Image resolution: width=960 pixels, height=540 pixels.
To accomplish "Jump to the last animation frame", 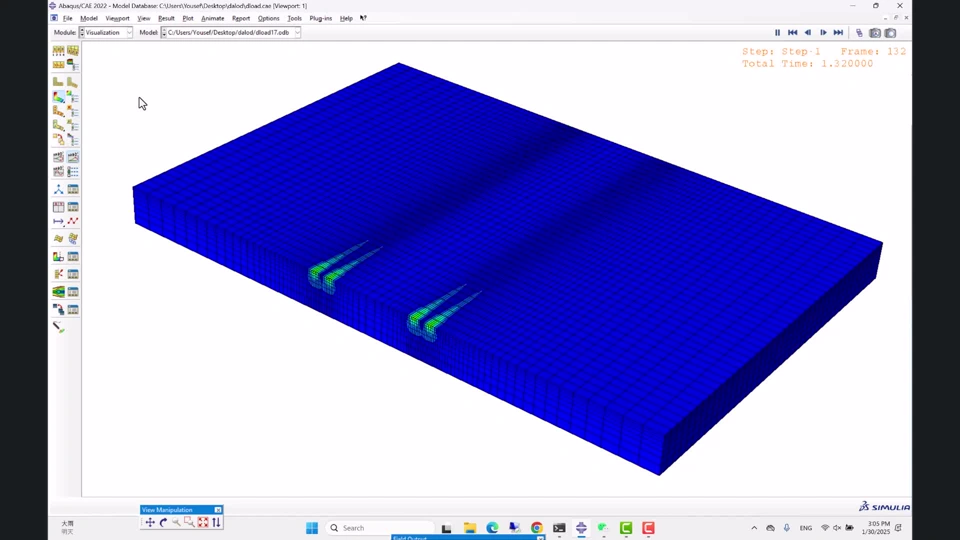I will (839, 32).
